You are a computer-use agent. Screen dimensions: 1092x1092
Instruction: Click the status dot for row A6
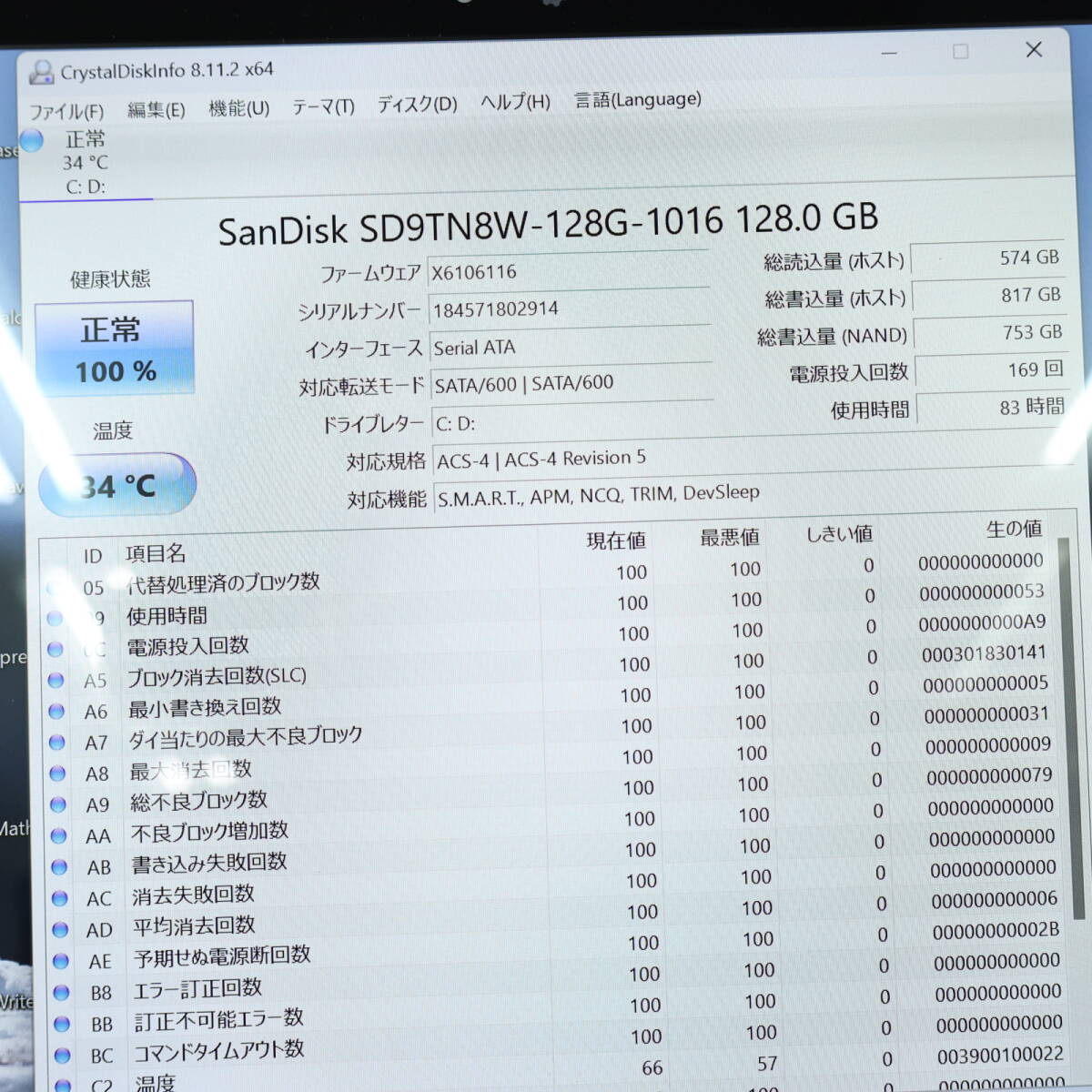tap(56, 712)
